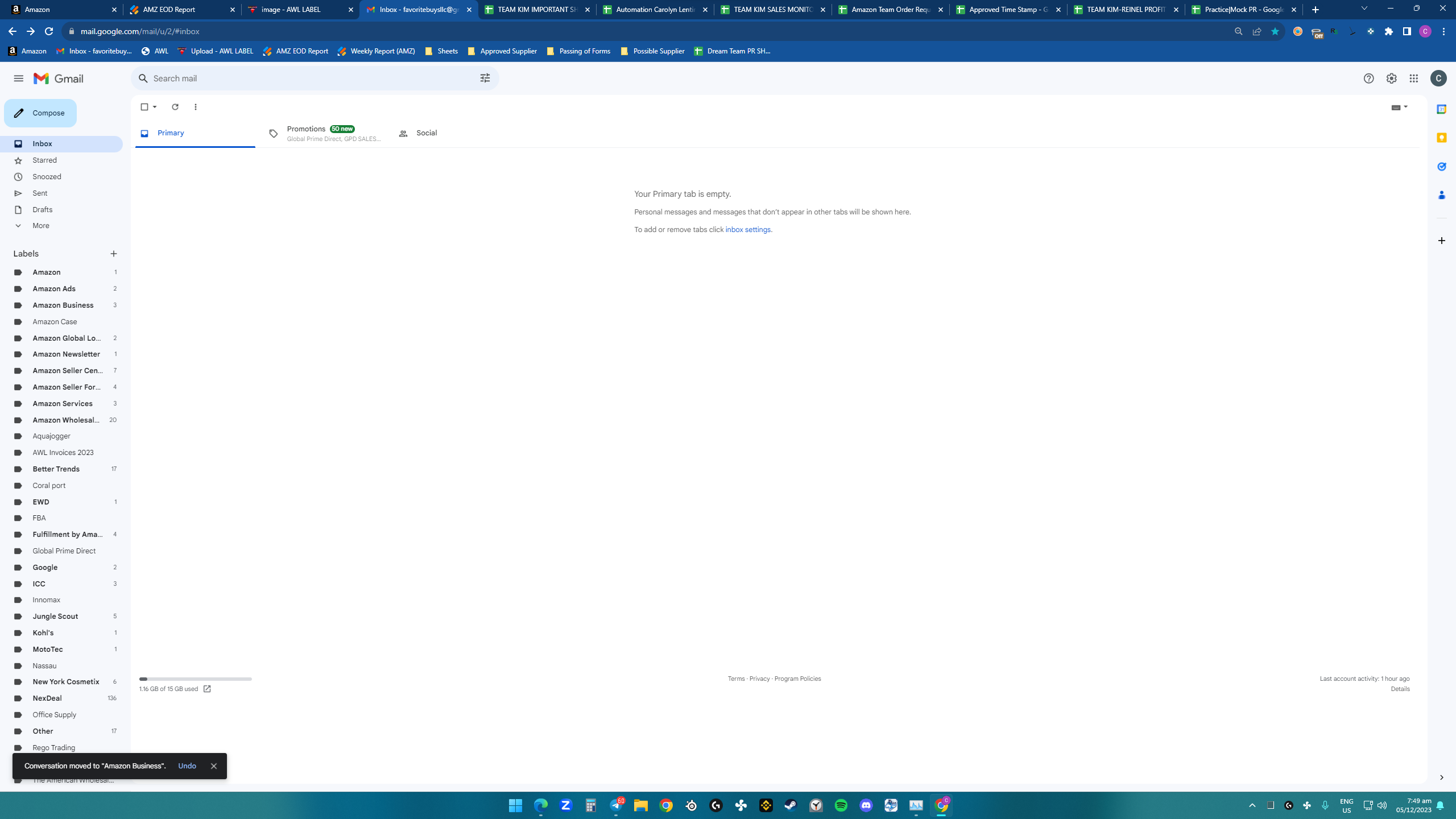Open account activity Details link
This screenshot has height=819, width=1456.
(x=1400, y=689)
